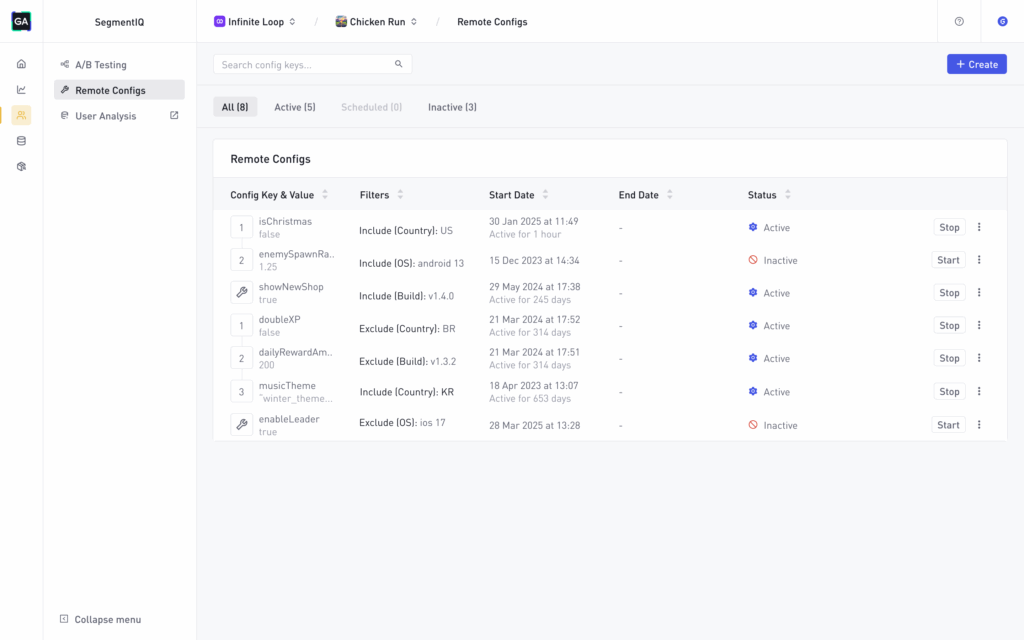Open the user account avatar icon
The height and width of the screenshot is (640, 1024).
click(1002, 21)
